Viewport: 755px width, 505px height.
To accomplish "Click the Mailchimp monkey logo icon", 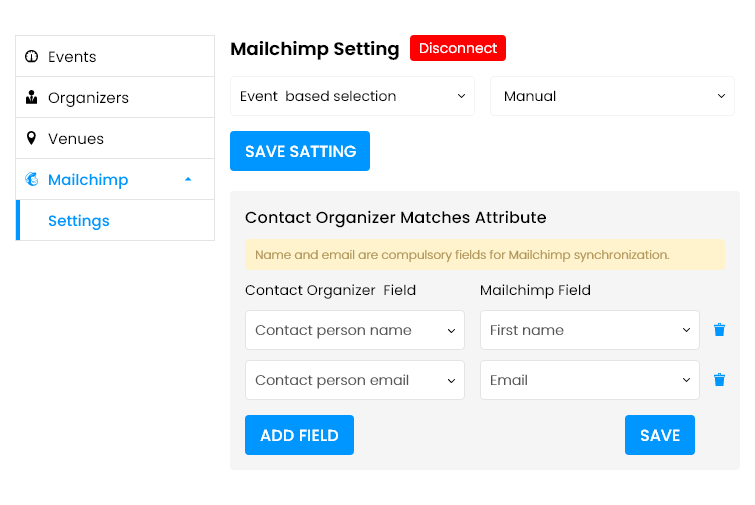I will (x=32, y=179).
